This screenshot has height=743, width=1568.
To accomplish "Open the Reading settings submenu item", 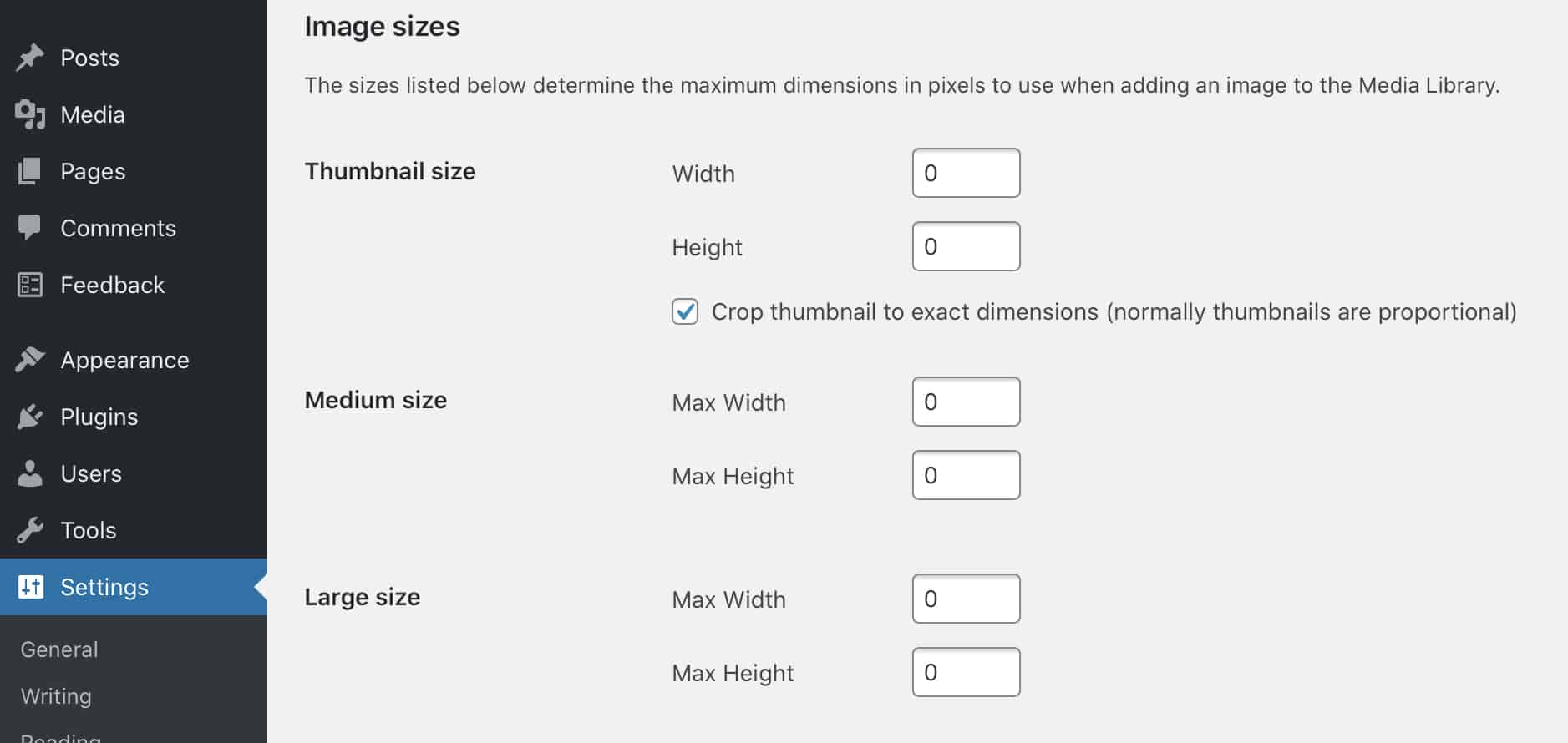I will [61, 737].
